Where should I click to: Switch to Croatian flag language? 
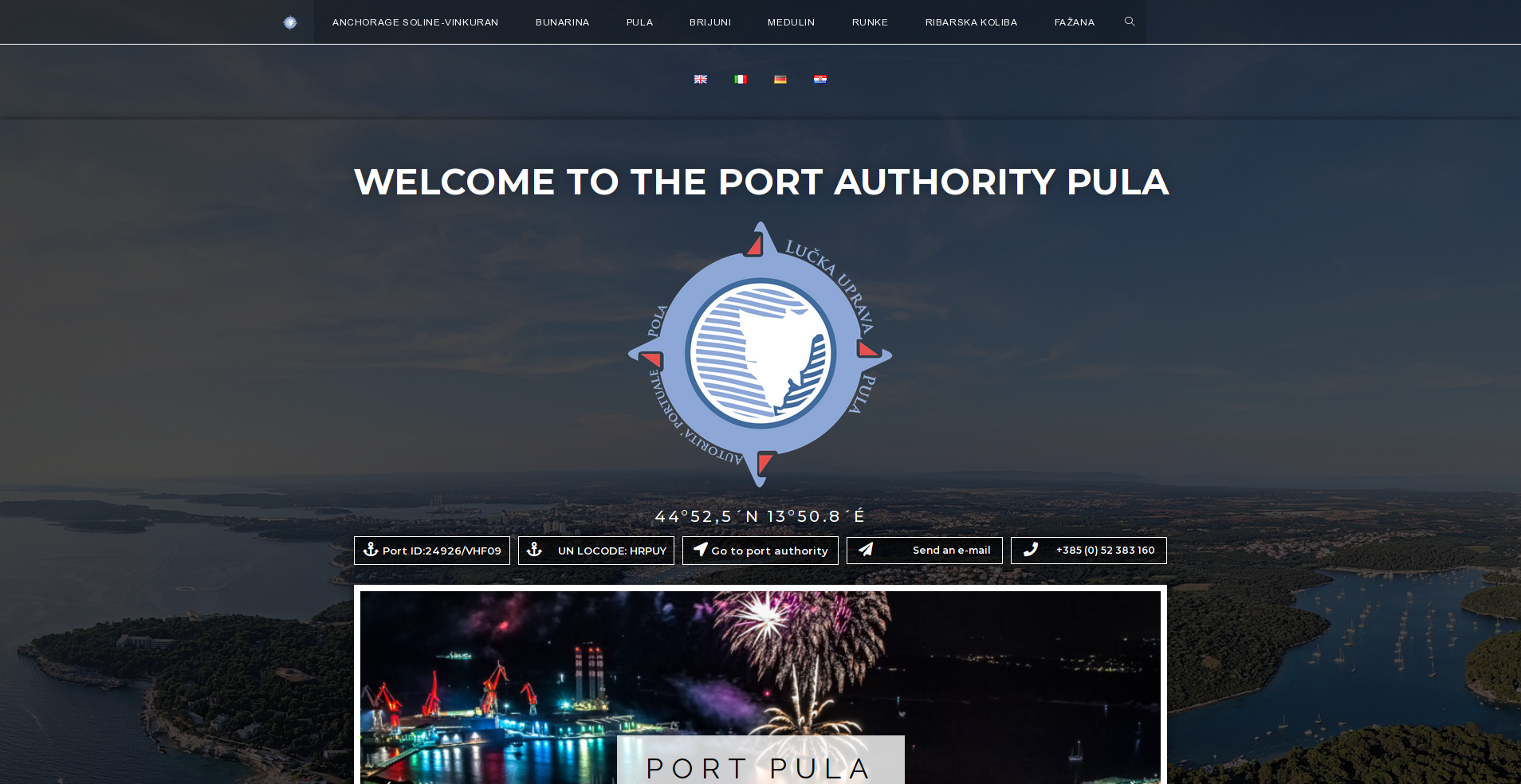click(x=820, y=79)
